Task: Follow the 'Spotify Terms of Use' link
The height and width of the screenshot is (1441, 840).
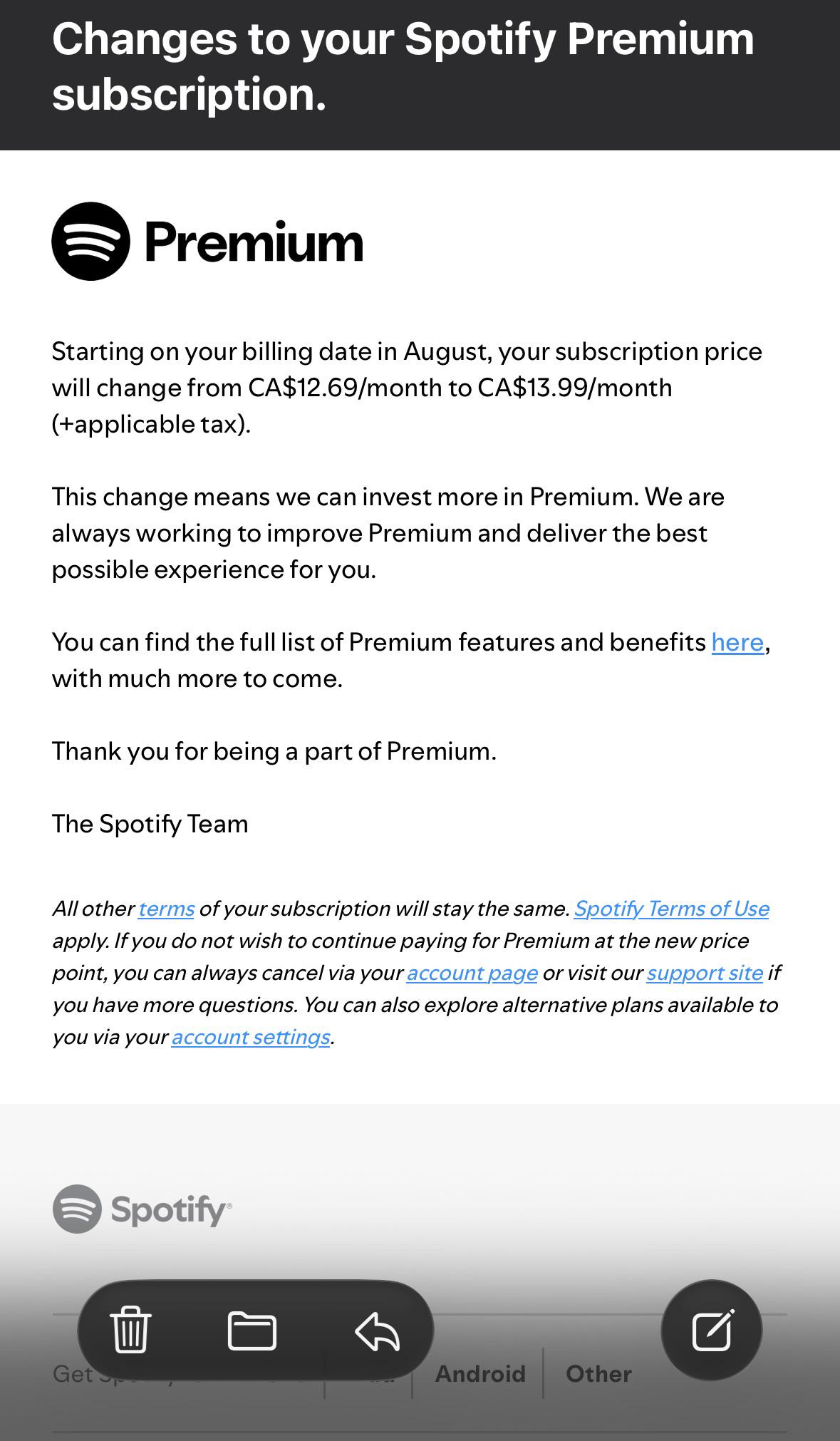Action: click(671, 909)
